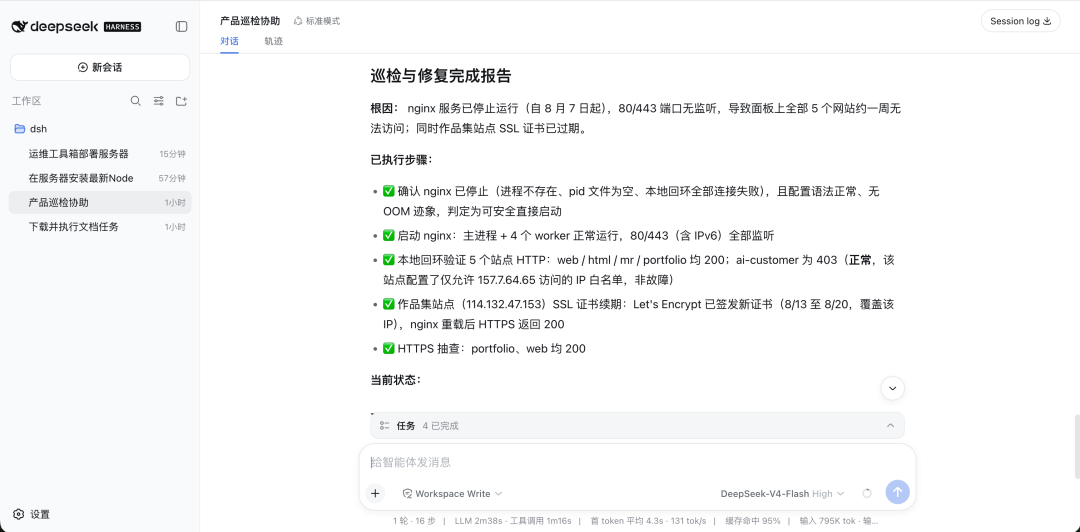Collapse the sidebar with the panel icon
Screen dimensions: 1080x532
point(182,27)
